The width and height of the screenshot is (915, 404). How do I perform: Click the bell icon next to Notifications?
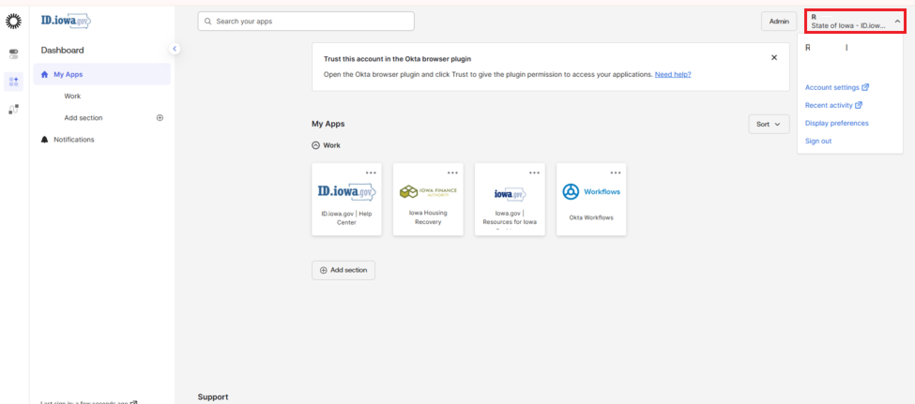pos(44,140)
